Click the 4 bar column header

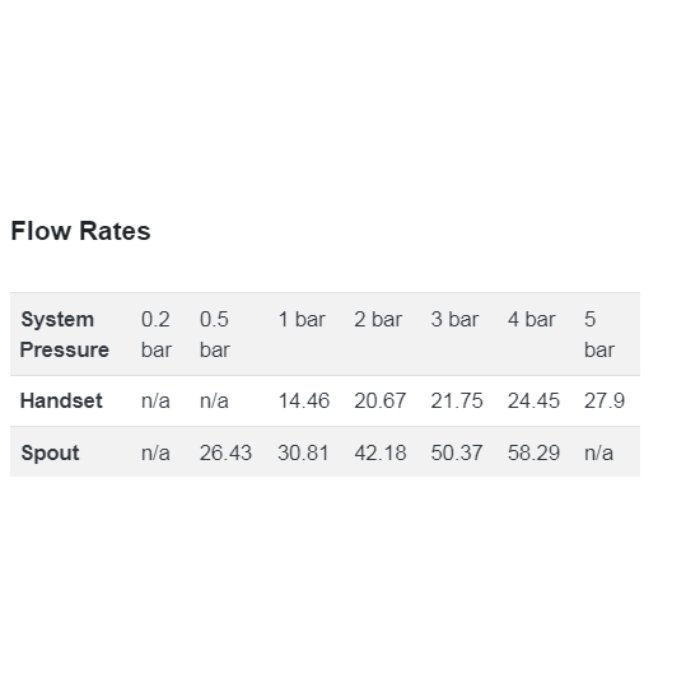click(531, 319)
